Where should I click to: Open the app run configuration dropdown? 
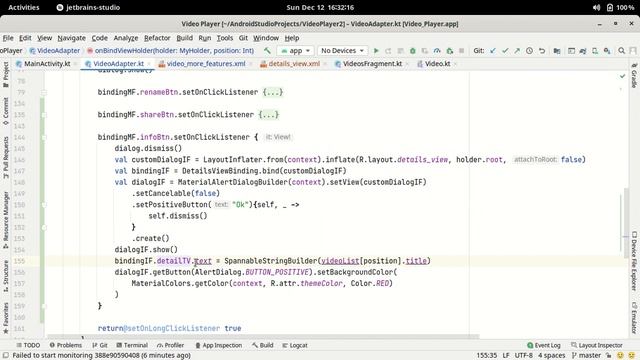pos(296,51)
